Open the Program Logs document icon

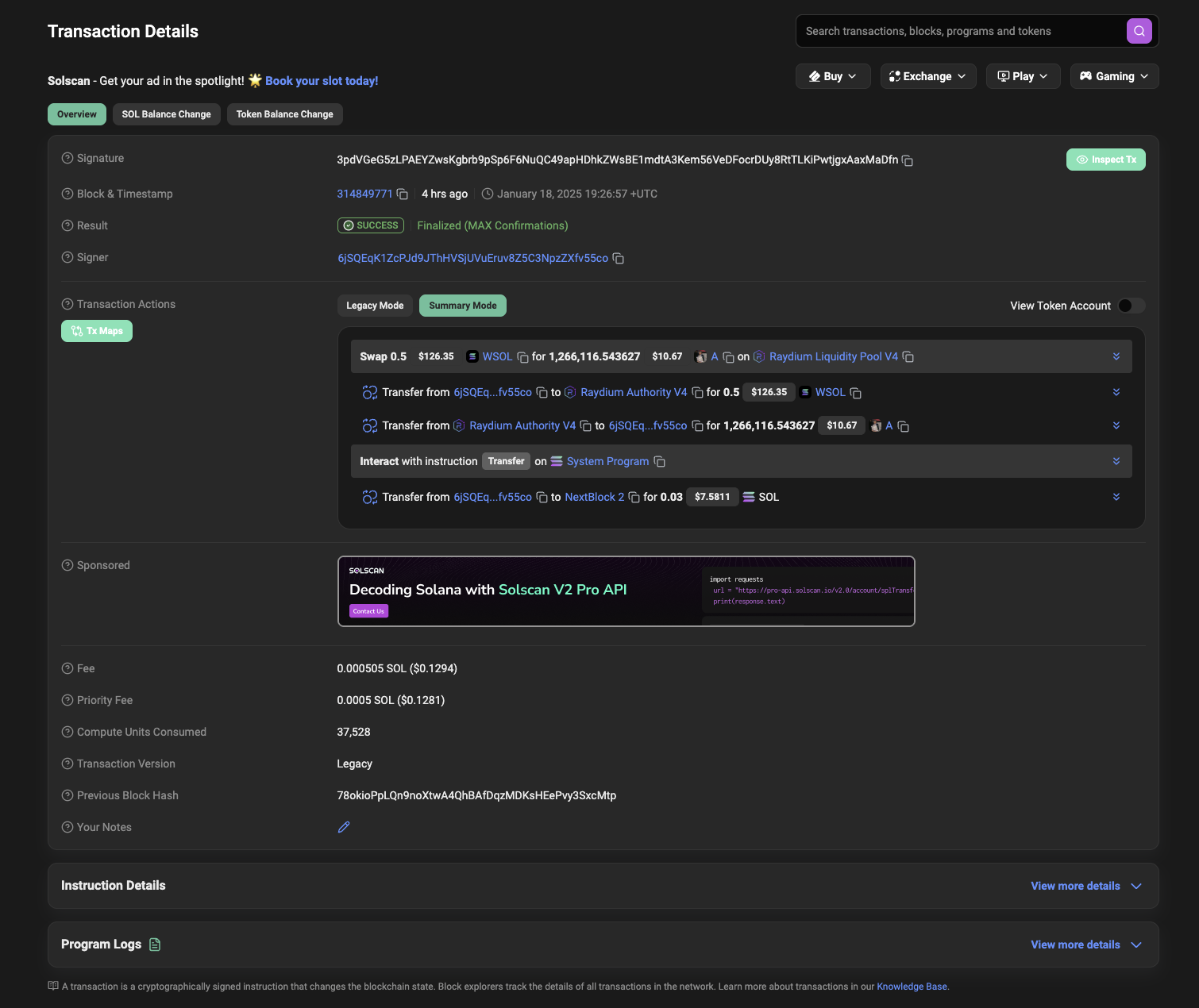tap(155, 945)
